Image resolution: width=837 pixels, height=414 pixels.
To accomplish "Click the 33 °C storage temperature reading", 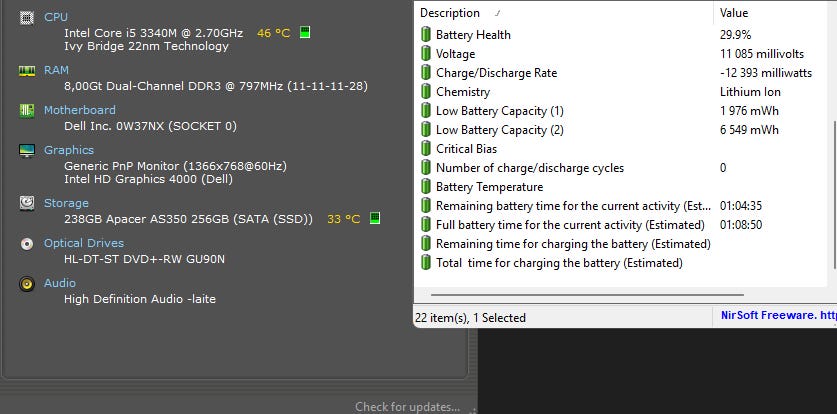I will pyautogui.click(x=344, y=219).
